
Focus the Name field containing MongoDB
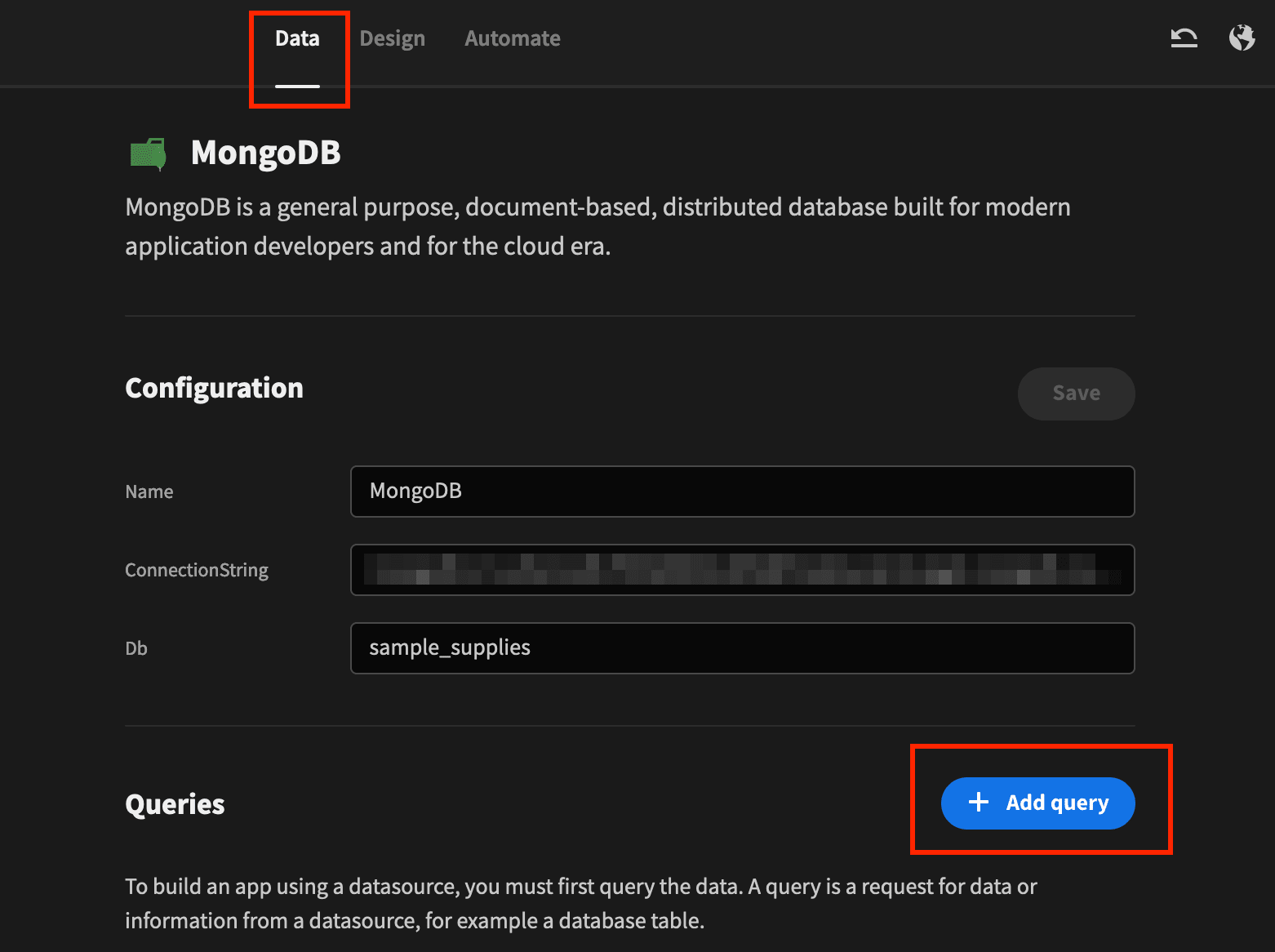click(742, 492)
